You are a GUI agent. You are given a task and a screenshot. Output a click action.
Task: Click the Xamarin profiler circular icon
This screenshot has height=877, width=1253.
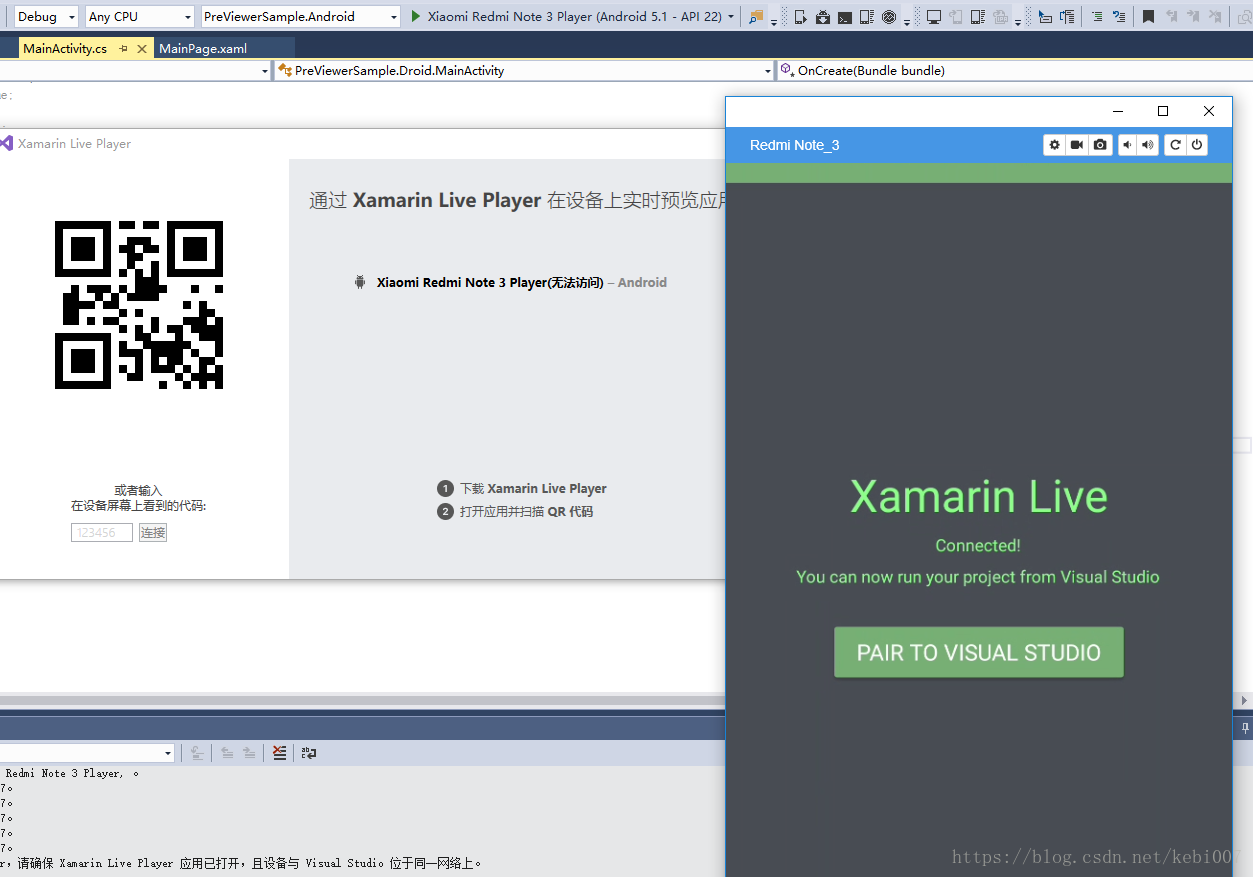(x=889, y=17)
